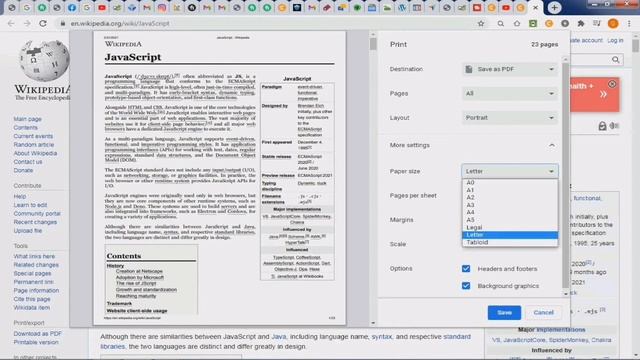Open a new tab with plus button
Viewport: 640px width, 360px height.
(554, 7)
